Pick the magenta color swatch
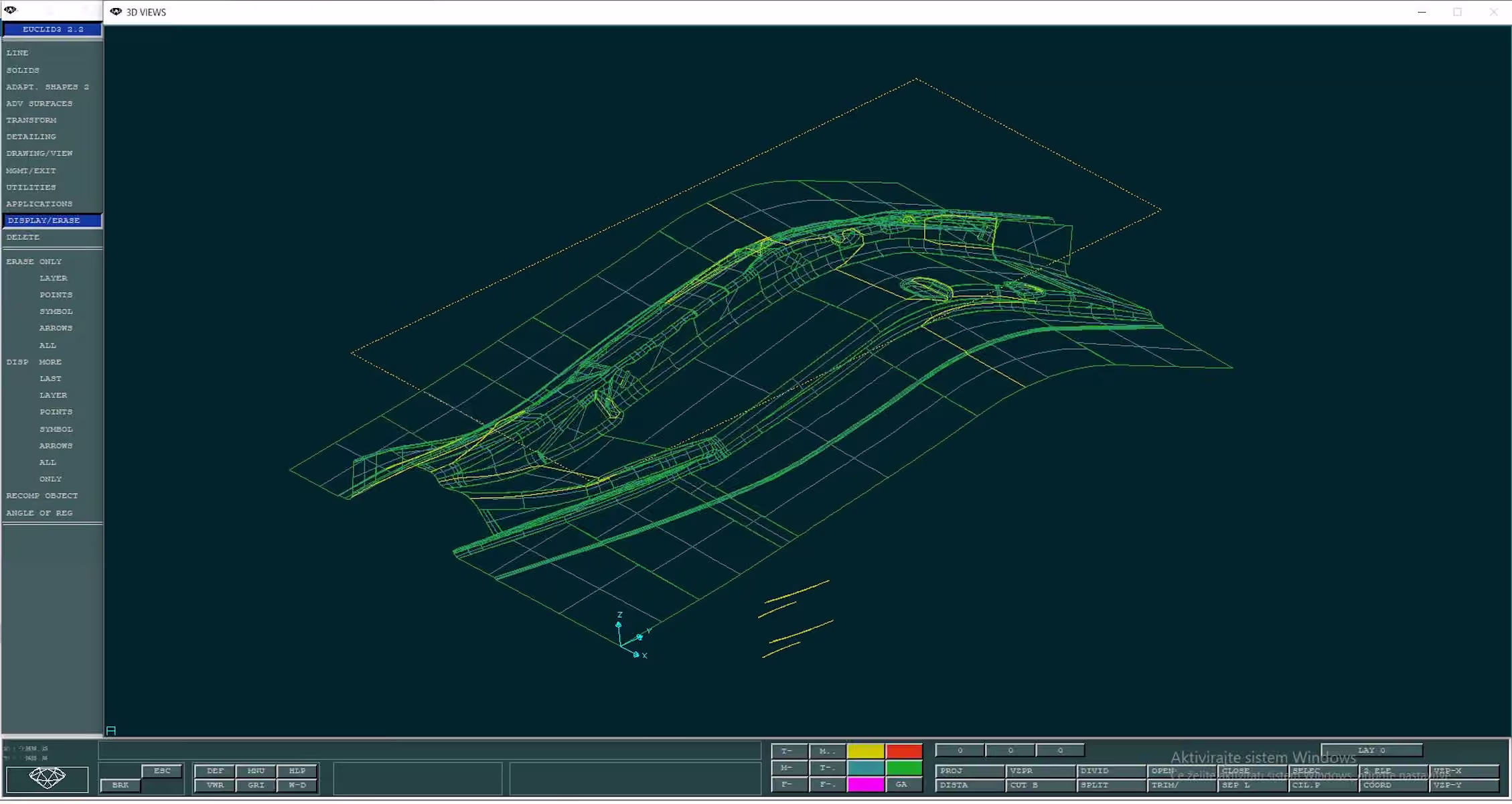 866,785
